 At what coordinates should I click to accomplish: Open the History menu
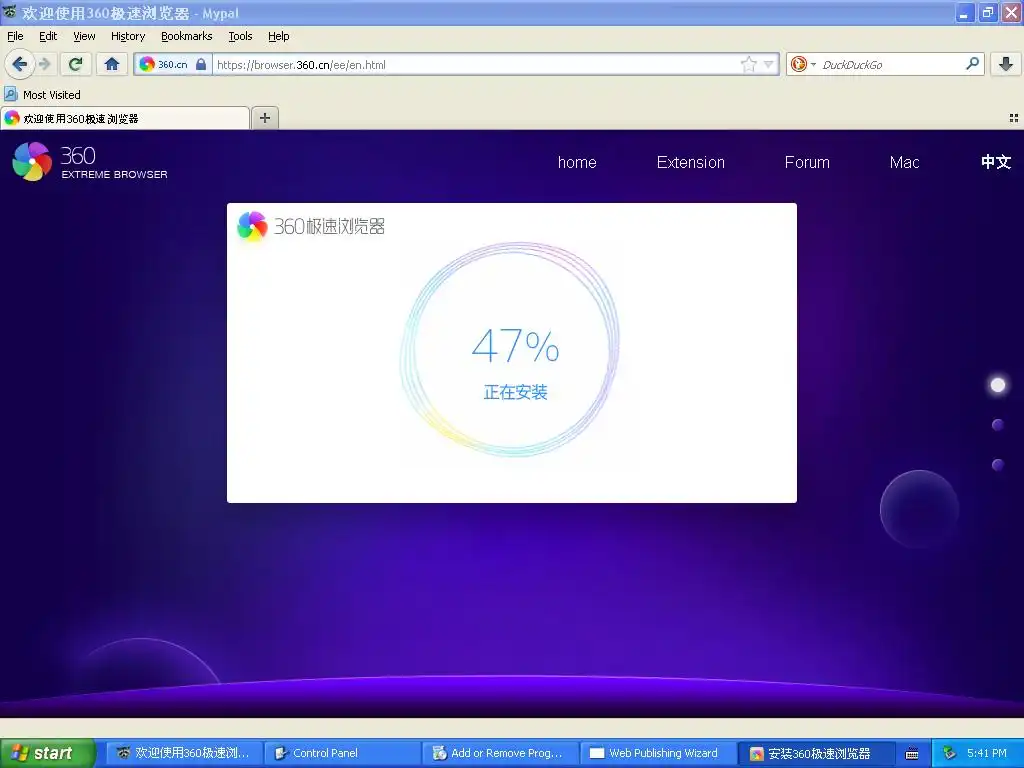[128, 36]
